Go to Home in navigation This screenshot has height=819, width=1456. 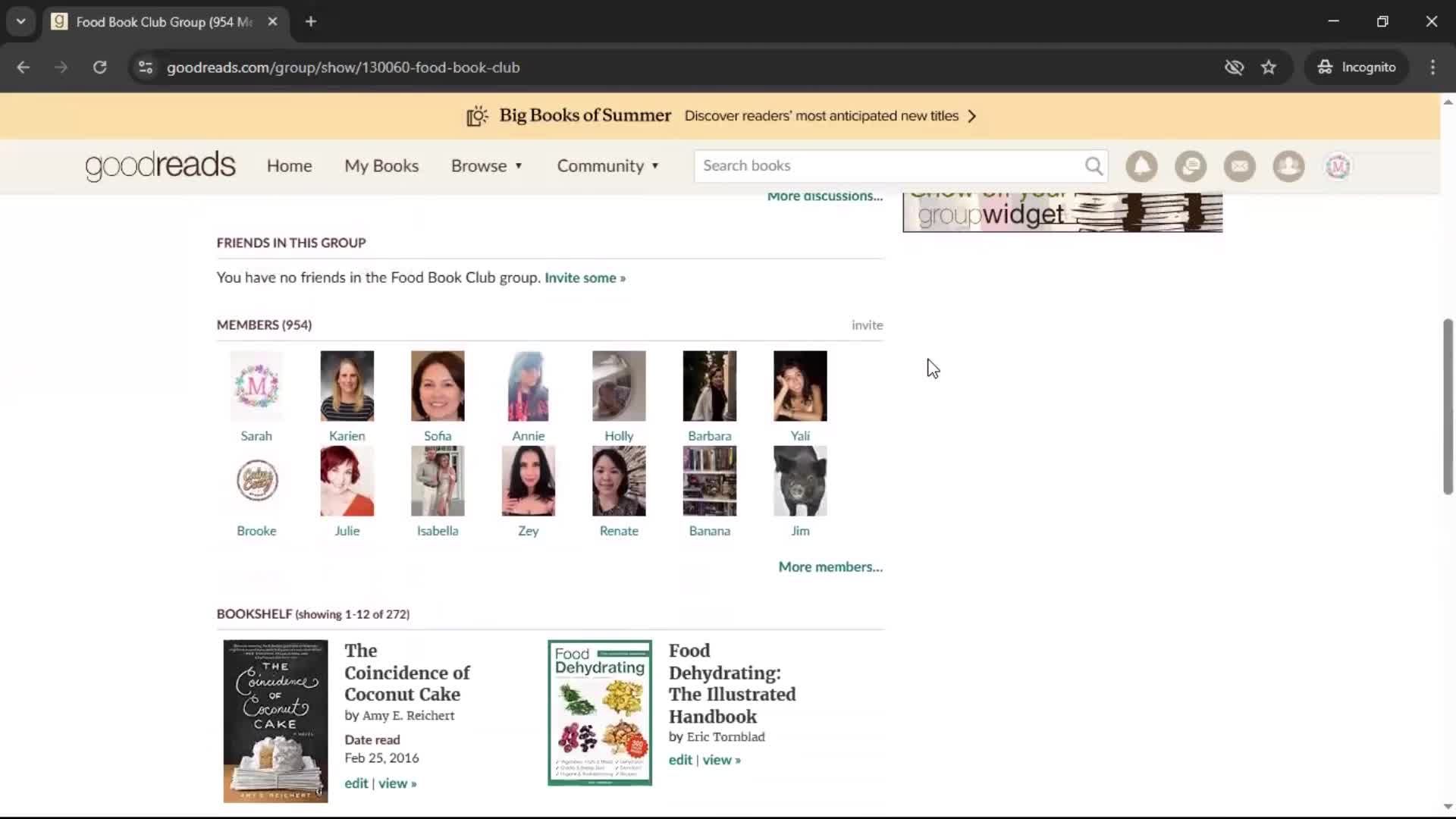tap(289, 166)
